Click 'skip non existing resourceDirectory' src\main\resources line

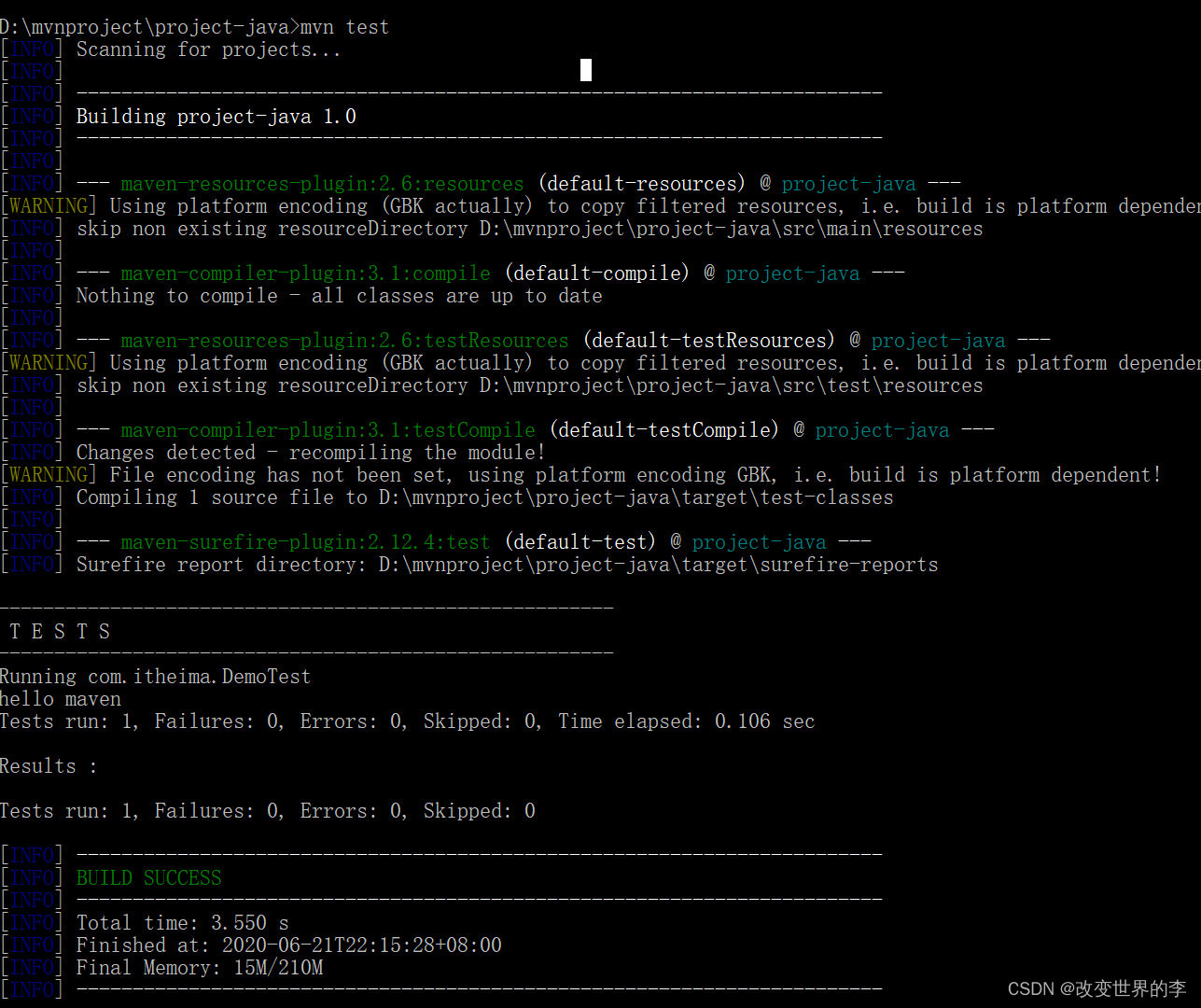point(530,229)
